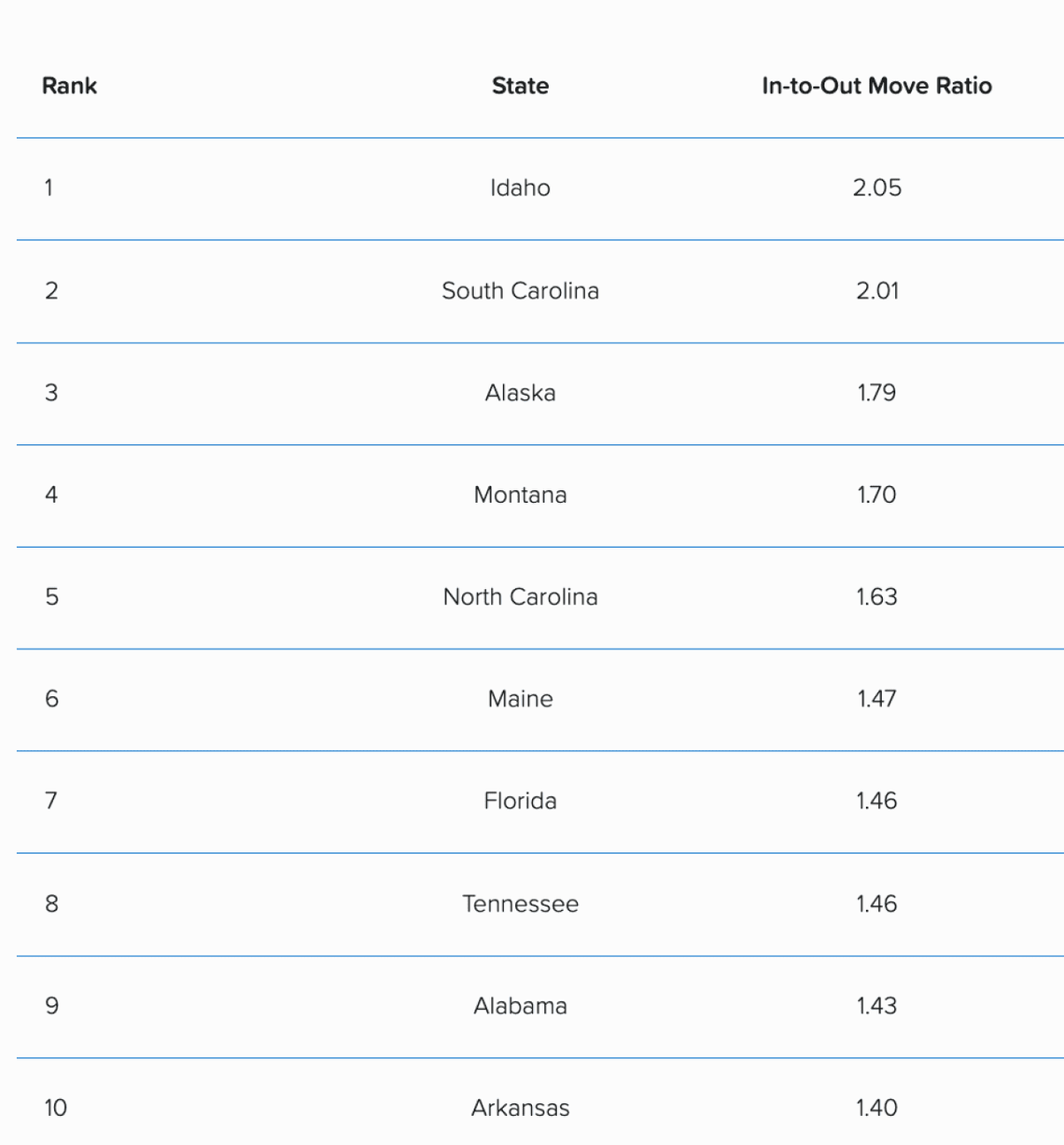1064x1145 pixels.
Task: Select the 1.47 ratio for Maine
Action: tap(876, 699)
